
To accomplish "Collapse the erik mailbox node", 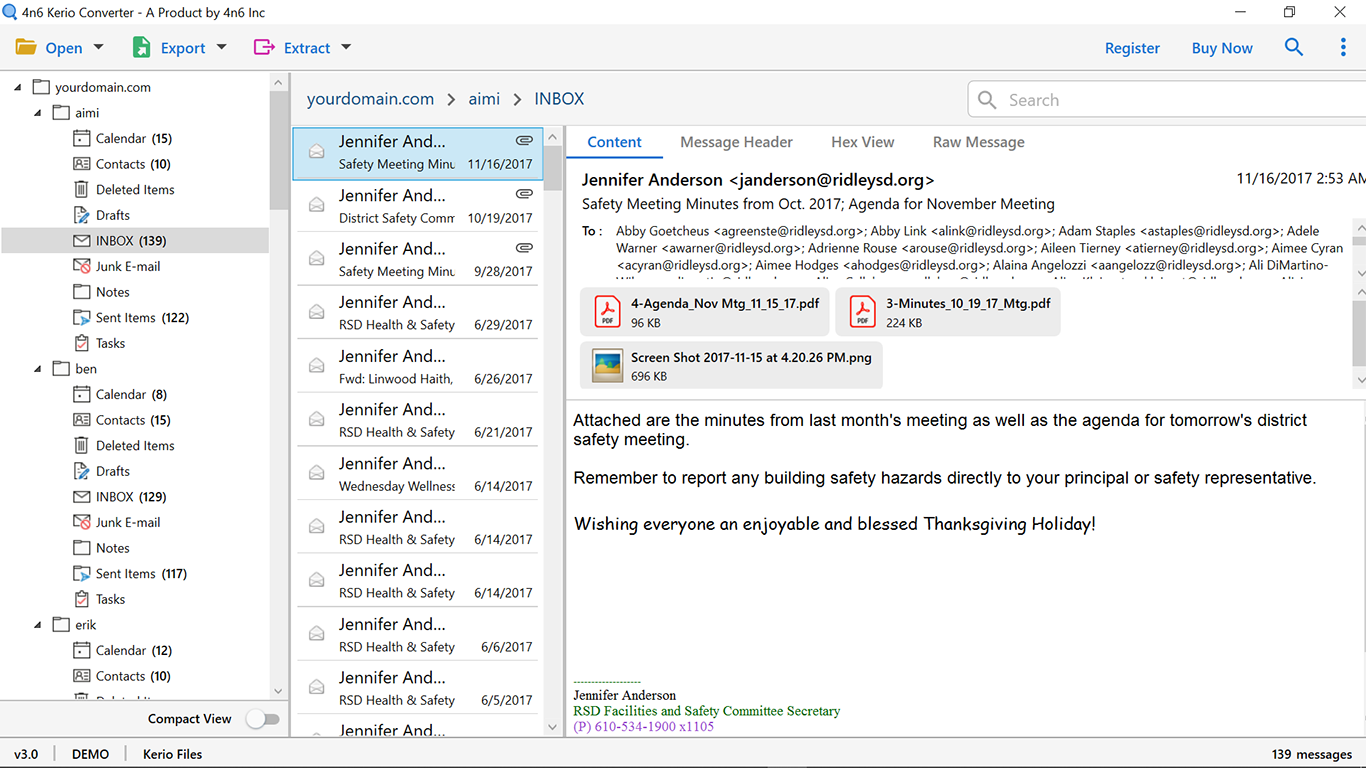I will [38, 625].
